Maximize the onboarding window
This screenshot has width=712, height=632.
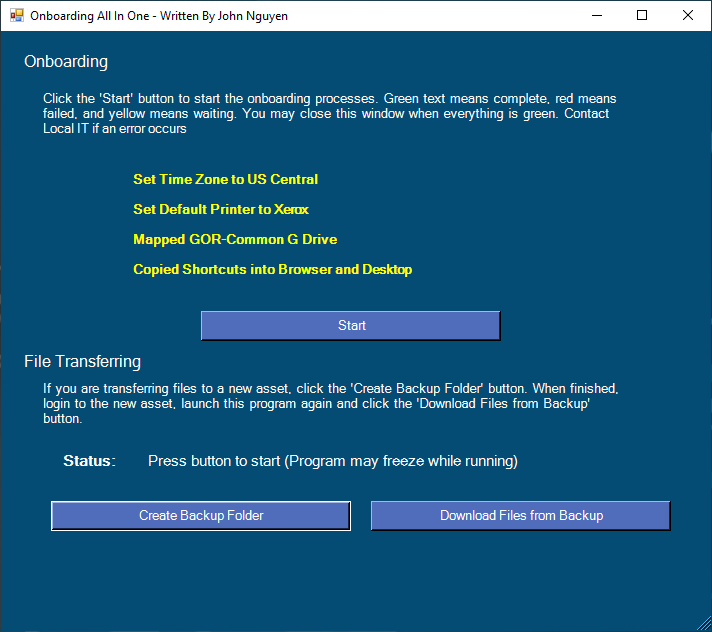pyautogui.click(x=642, y=15)
